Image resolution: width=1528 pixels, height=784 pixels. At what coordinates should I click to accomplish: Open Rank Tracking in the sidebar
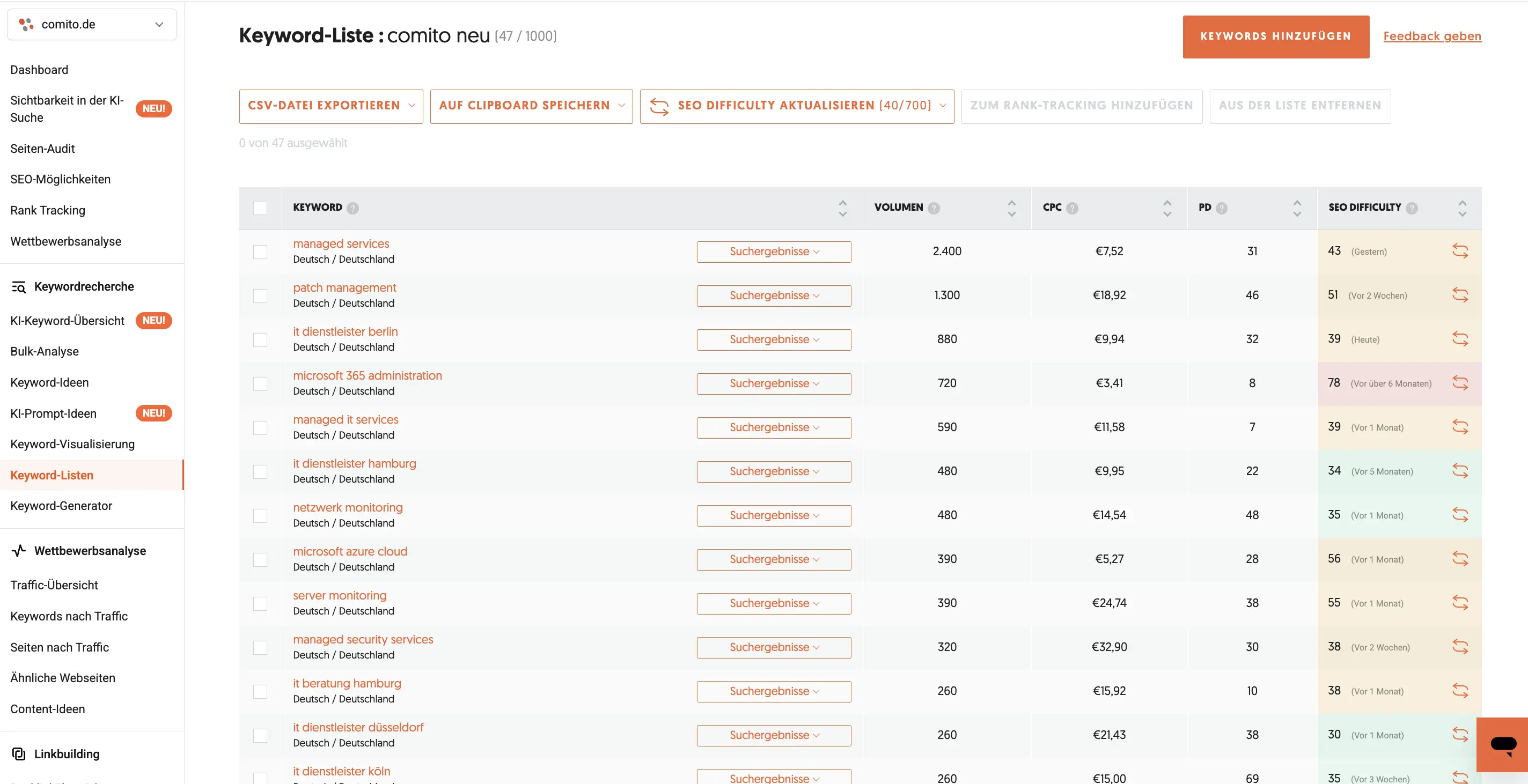pyautogui.click(x=47, y=210)
